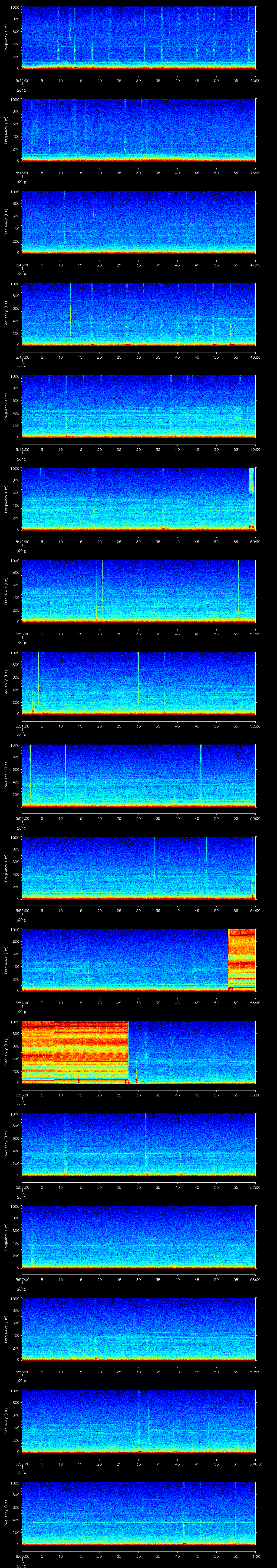Click the spectrogram panel starting at 5:58:00
Screen dimensions: 277x1568
[x=138, y=1329]
